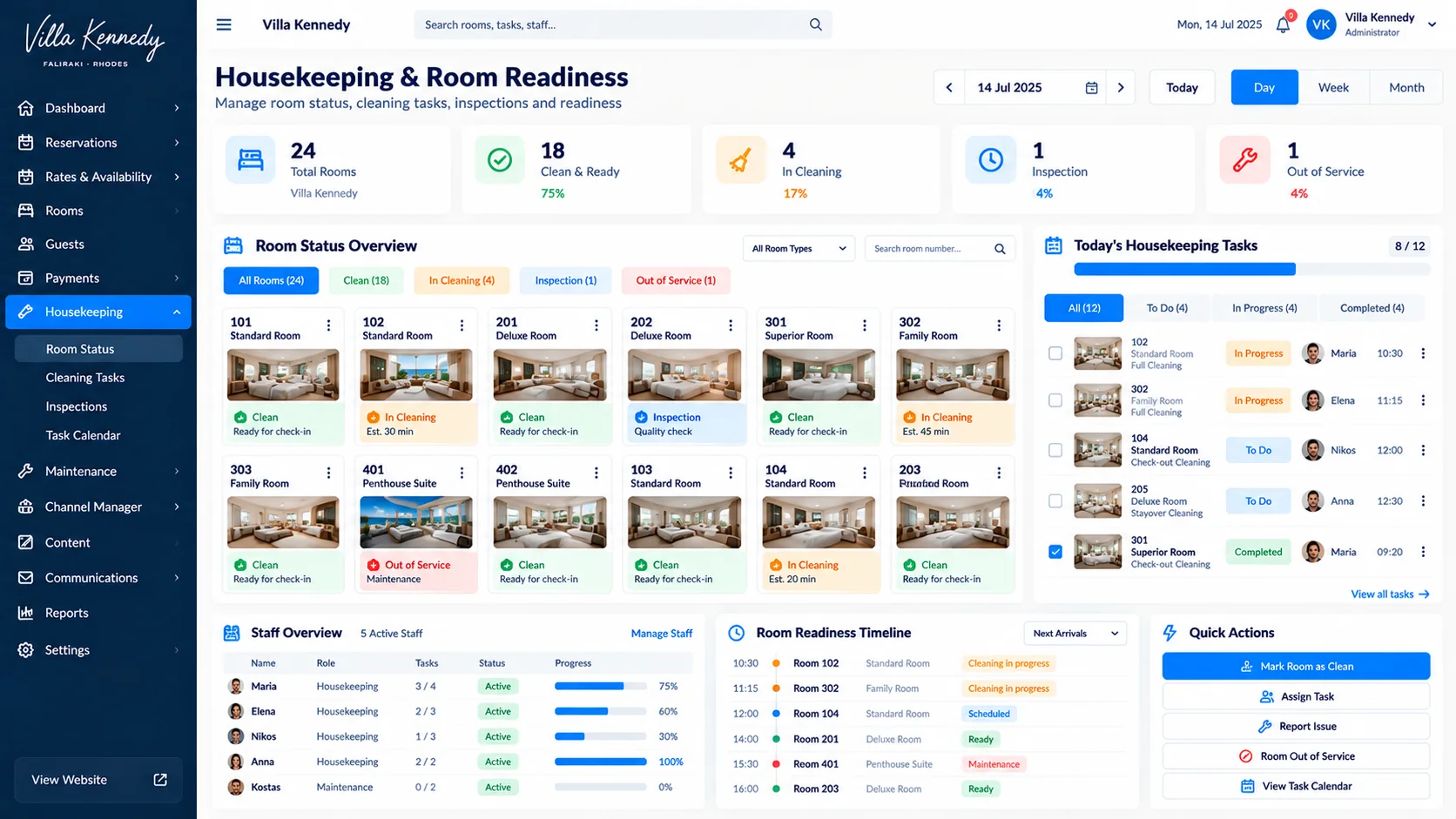1456x819 pixels.
Task: Open Cleaning Tasks in sidebar submenu
Action: [85, 378]
